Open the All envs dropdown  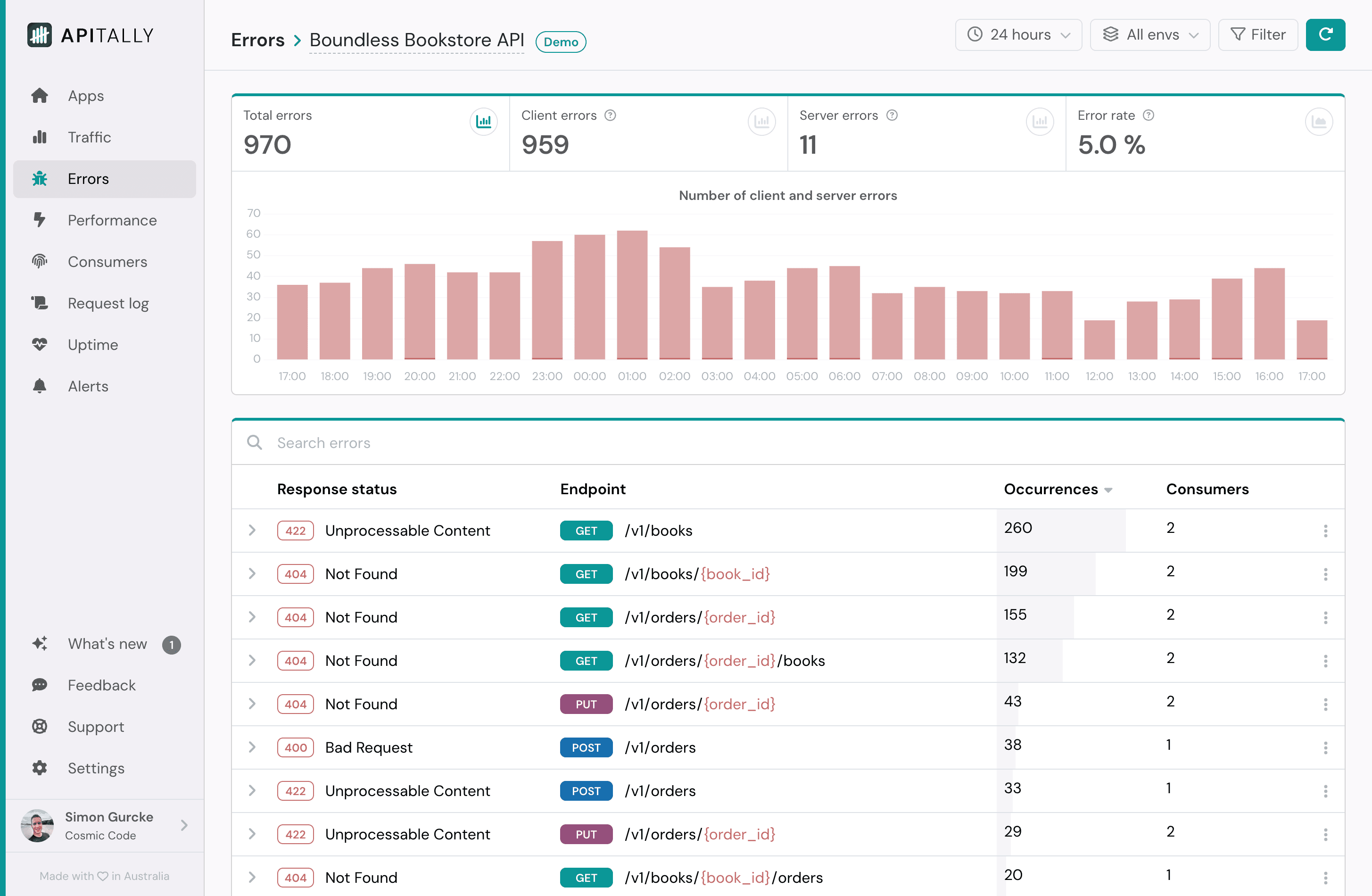point(1149,34)
